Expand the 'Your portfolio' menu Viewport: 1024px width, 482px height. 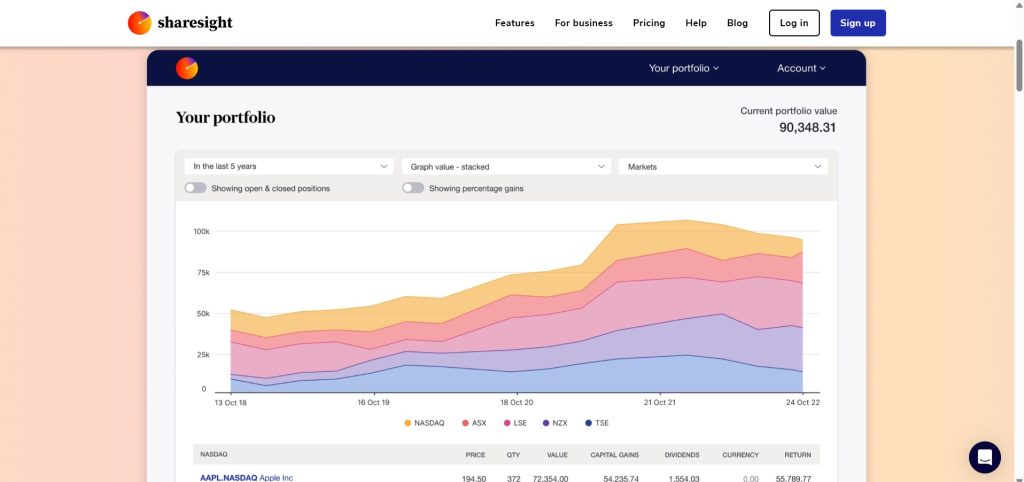coord(684,68)
